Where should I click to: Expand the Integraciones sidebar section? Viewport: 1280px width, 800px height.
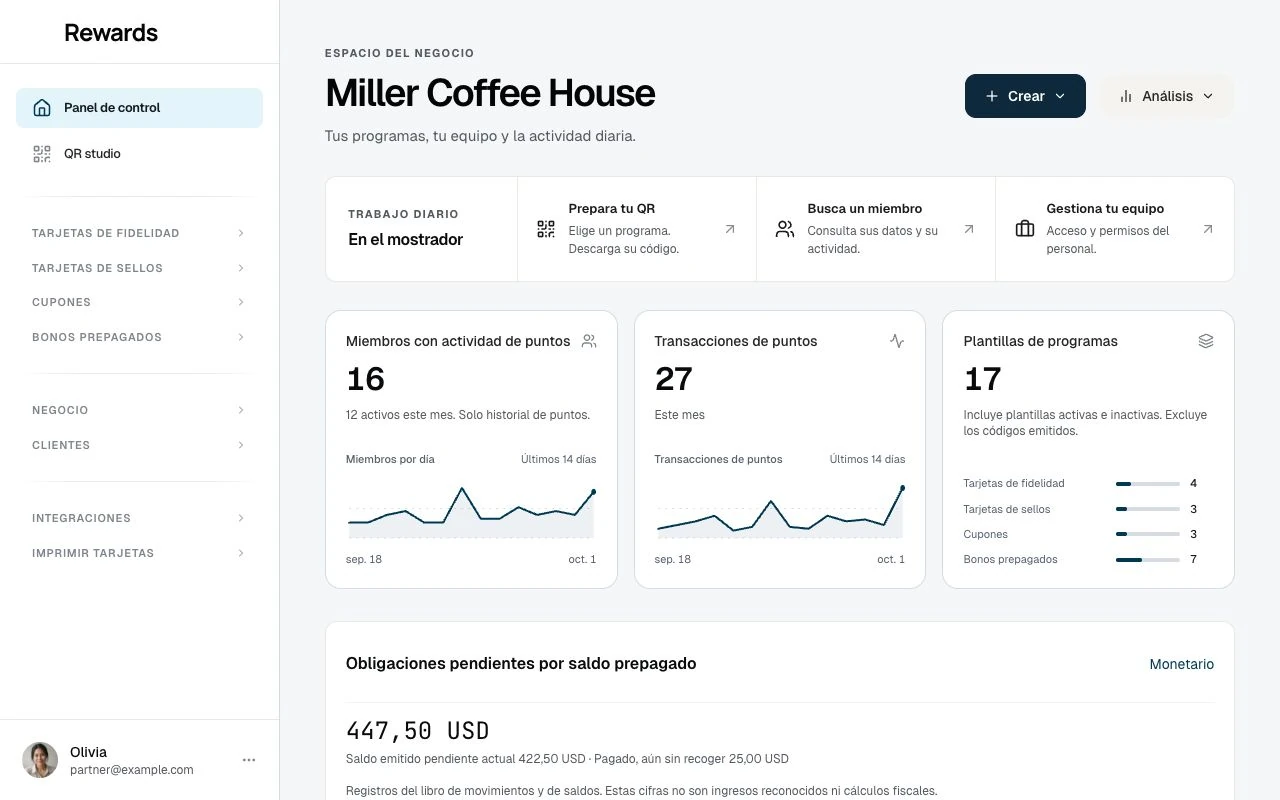(139, 518)
